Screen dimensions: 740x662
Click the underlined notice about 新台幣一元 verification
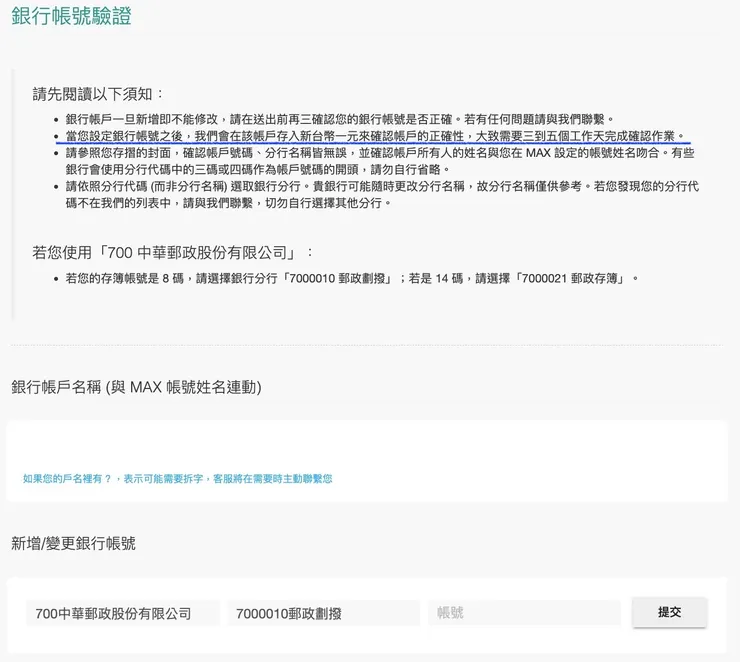(375, 136)
